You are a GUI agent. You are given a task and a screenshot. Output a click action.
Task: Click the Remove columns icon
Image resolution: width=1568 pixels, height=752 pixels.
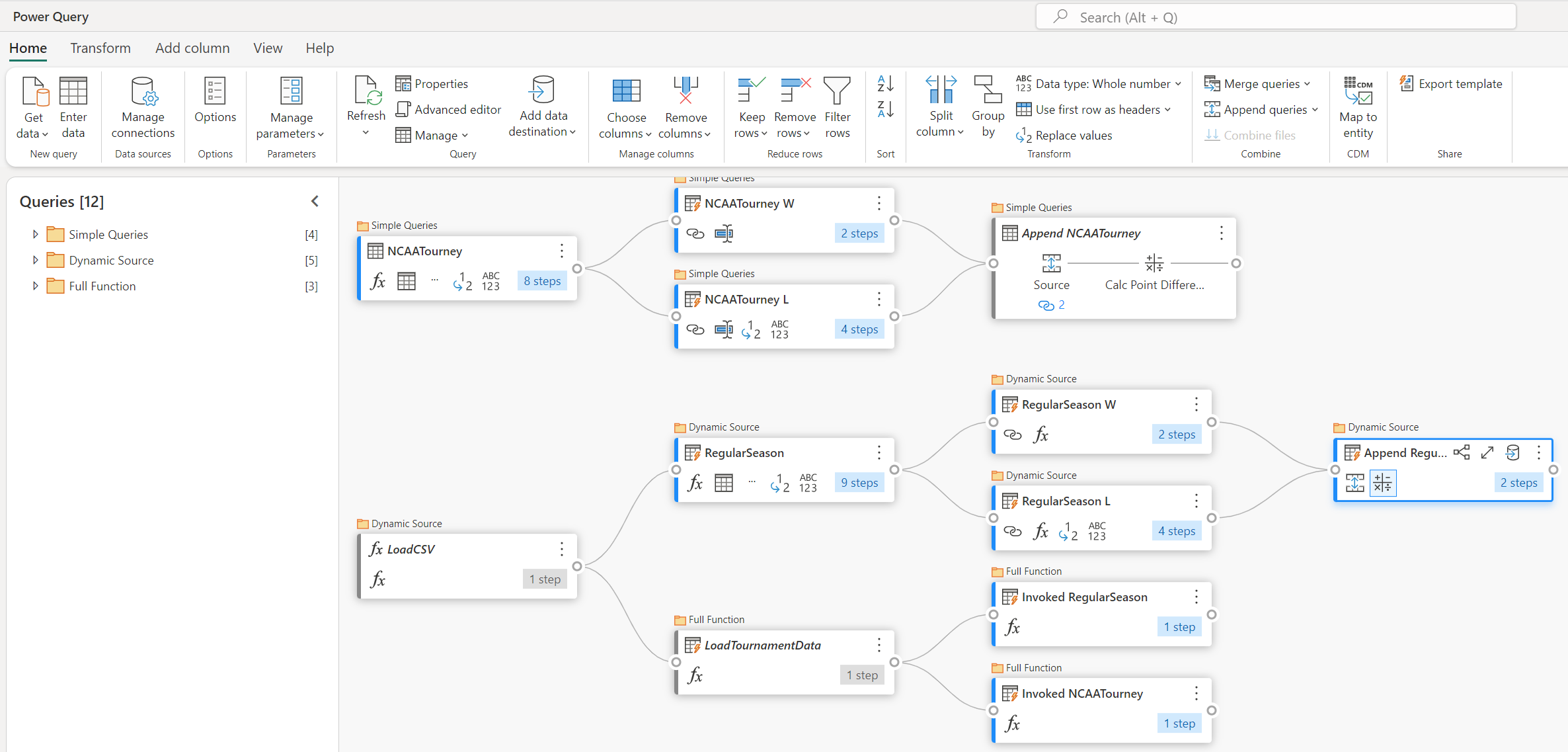(686, 91)
